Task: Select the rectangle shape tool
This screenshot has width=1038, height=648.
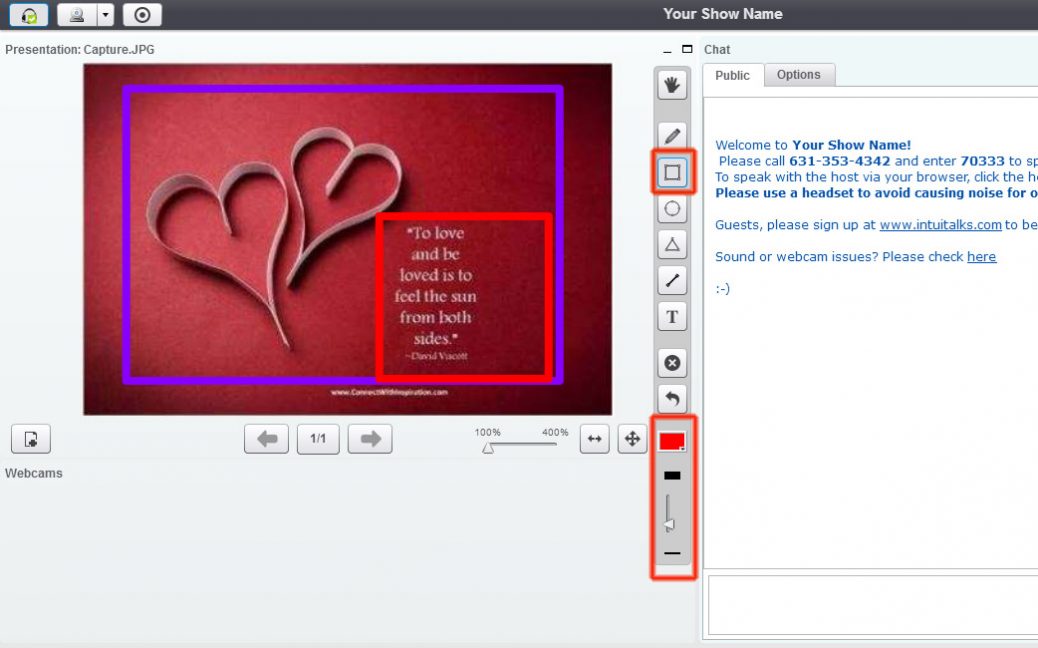Action: [x=672, y=173]
